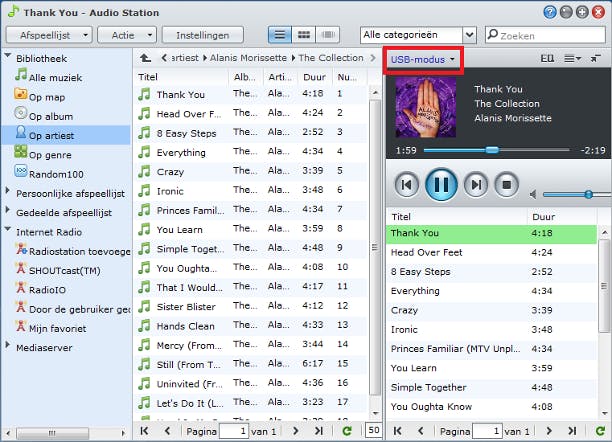
Task: Switch to cover flow view
Action: click(328, 35)
